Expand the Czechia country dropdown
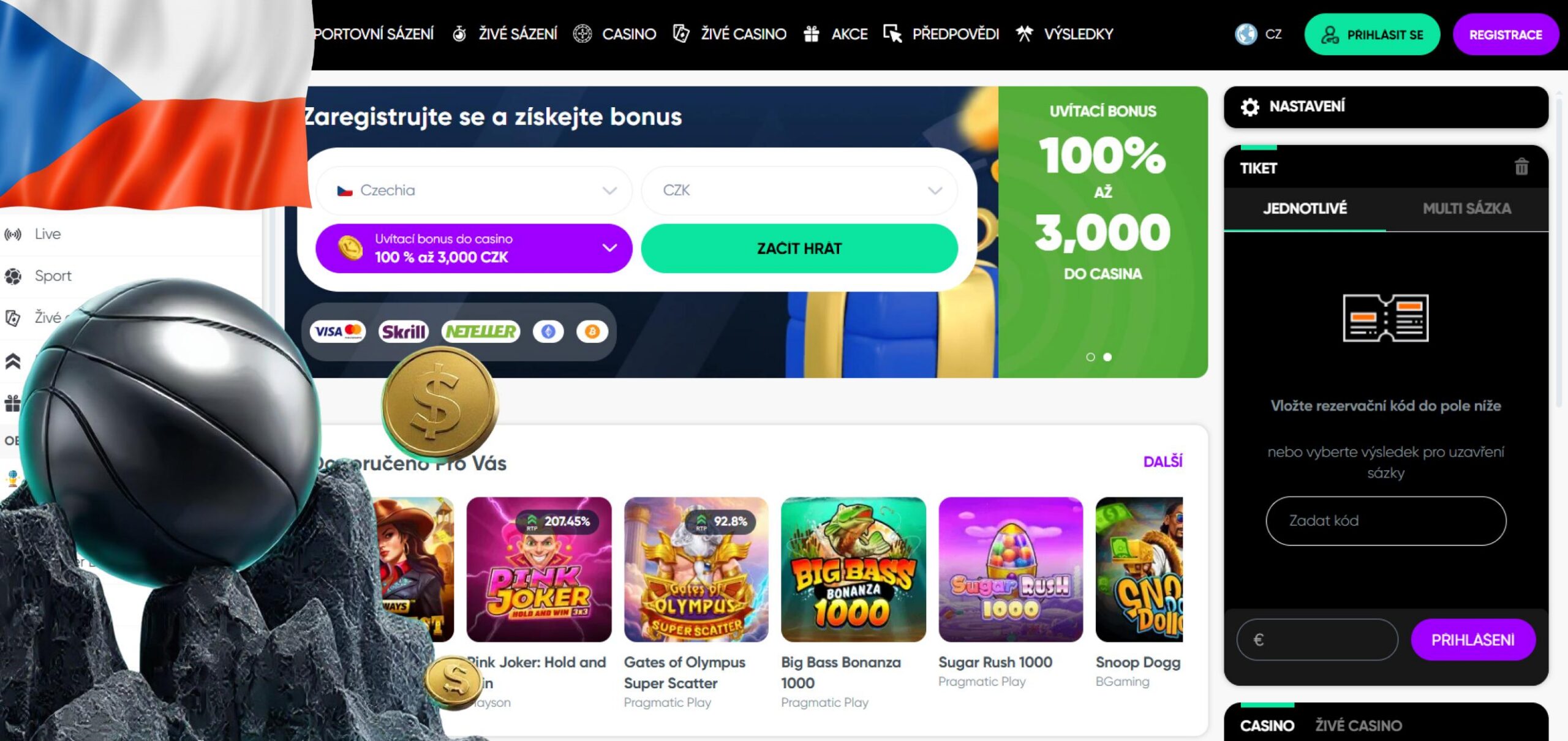1568x741 pixels. [x=473, y=190]
